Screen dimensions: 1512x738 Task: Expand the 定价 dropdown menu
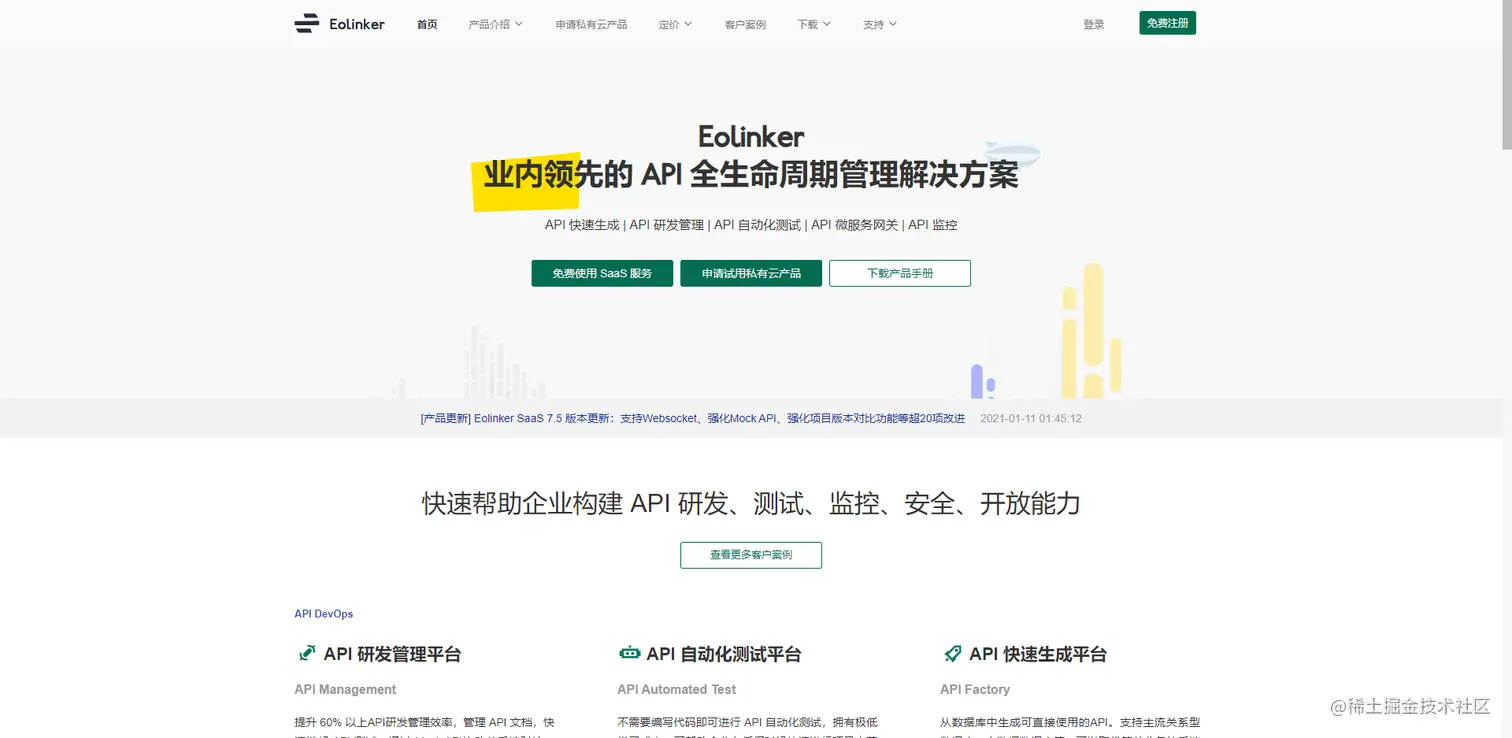pos(676,24)
